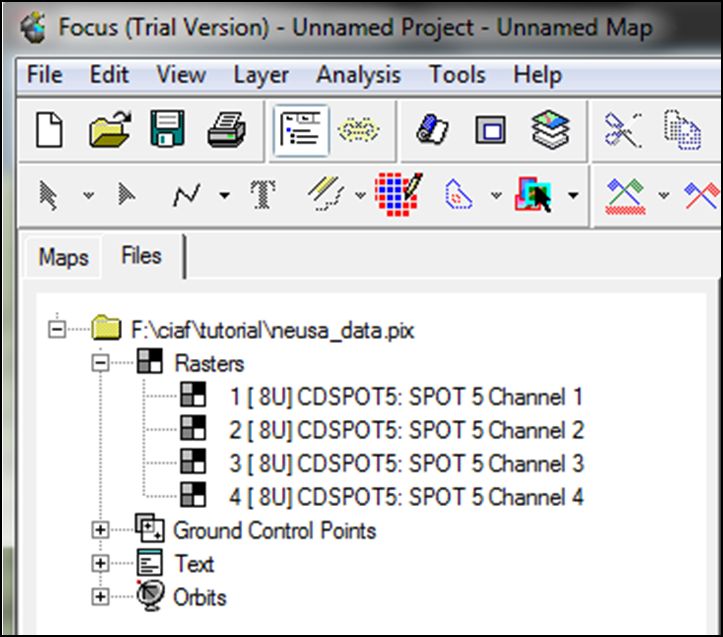
Task: Open dropdown arrow beside pointer selection tool
Action: coord(89,196)
